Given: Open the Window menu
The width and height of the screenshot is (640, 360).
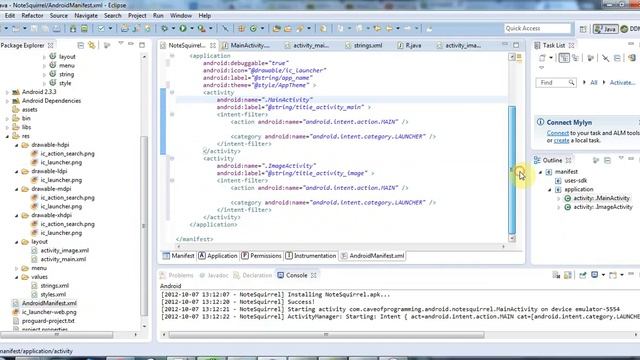Looking at the screenshot, I should [181, 16].
